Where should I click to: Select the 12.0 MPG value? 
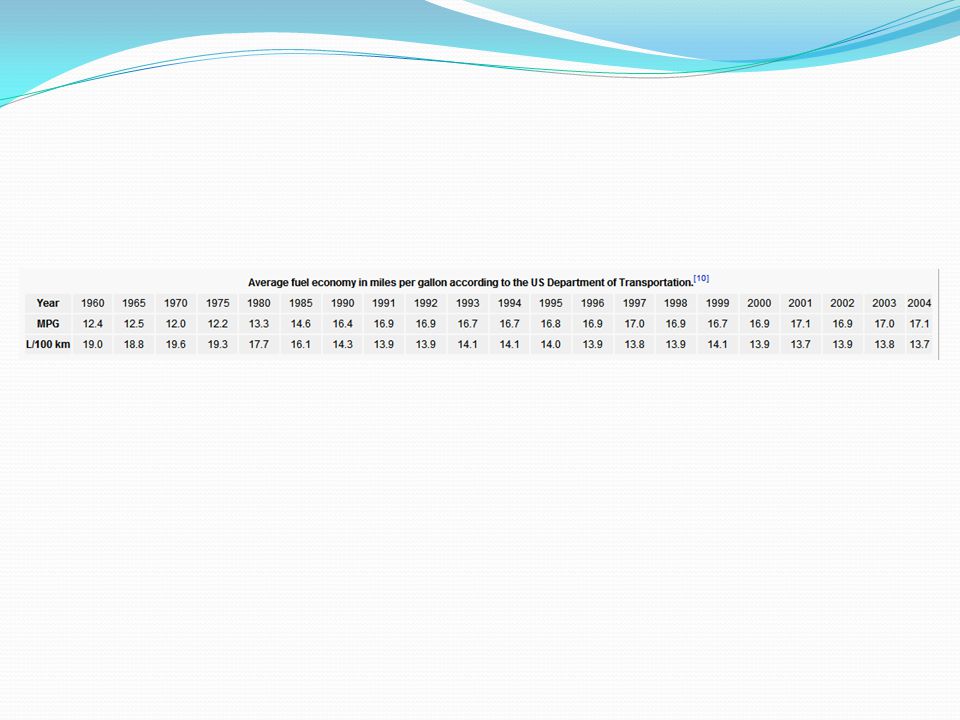pos(176,324)
